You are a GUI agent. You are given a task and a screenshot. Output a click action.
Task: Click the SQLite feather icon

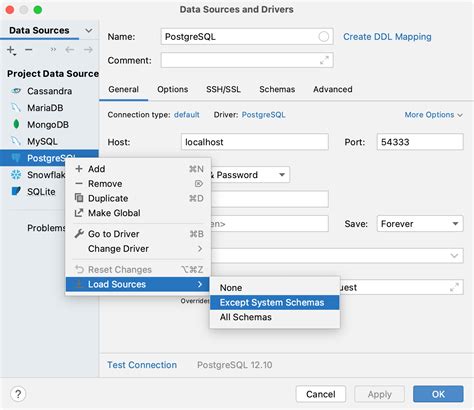(16, 191)
